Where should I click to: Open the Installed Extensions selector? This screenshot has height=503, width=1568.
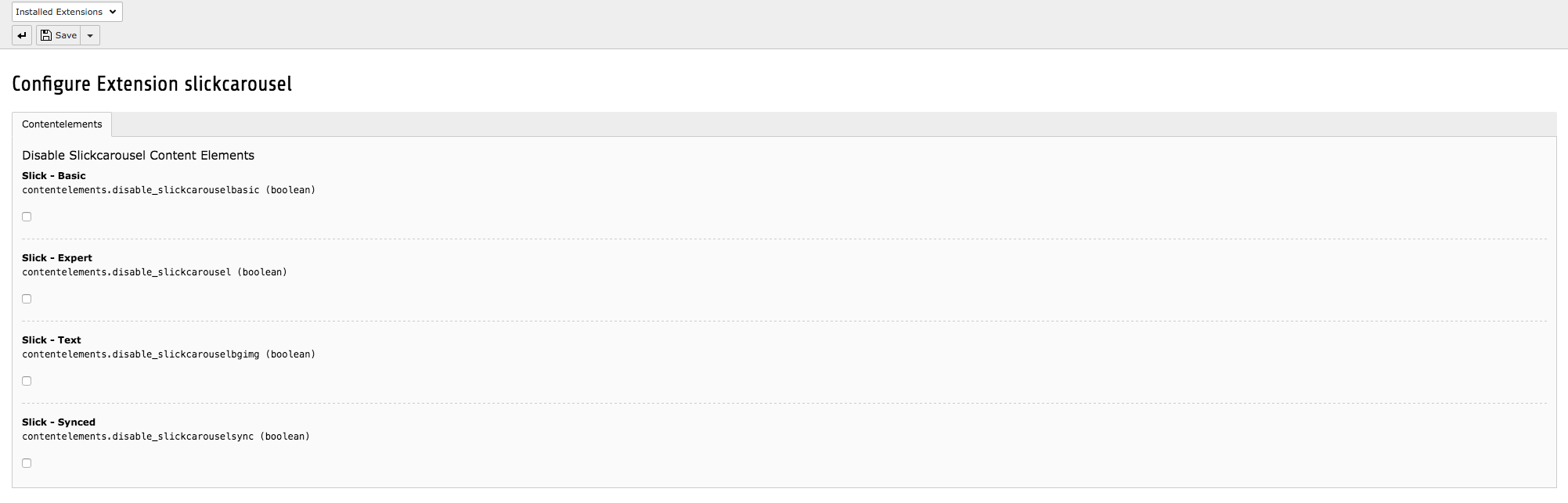click(67, 12)
